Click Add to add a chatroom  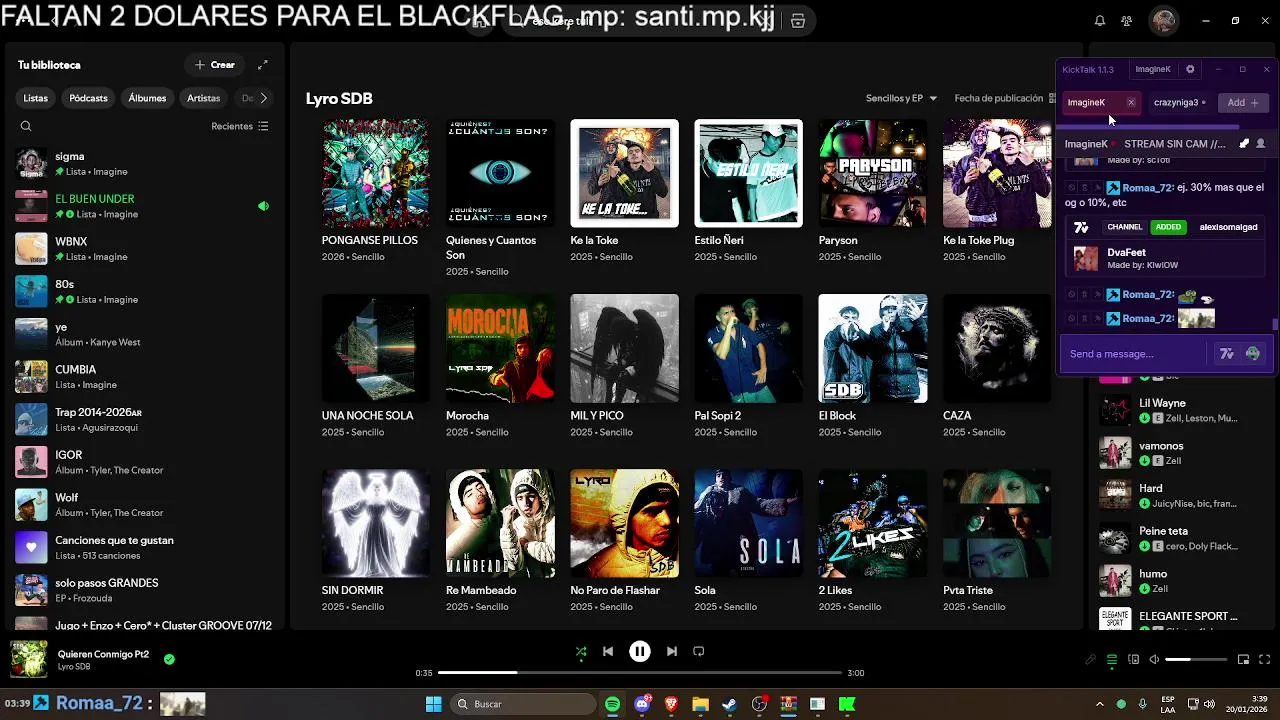(x=1243, y=102)
